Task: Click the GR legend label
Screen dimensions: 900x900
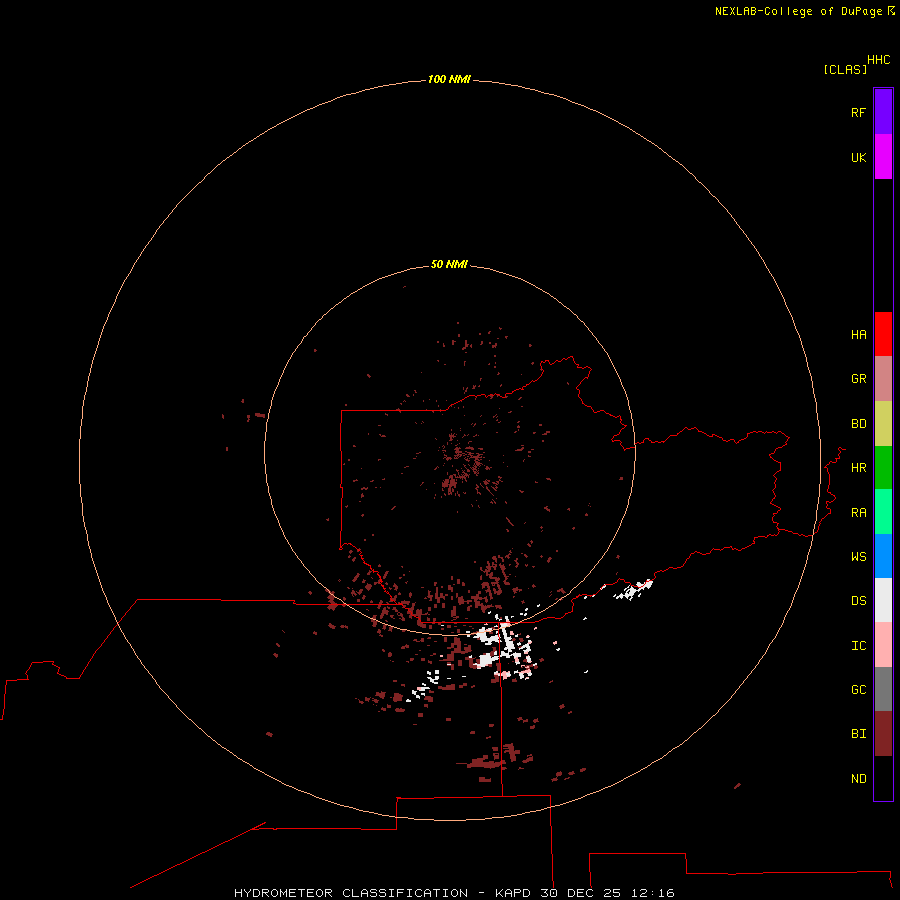Action: (859, 379)
